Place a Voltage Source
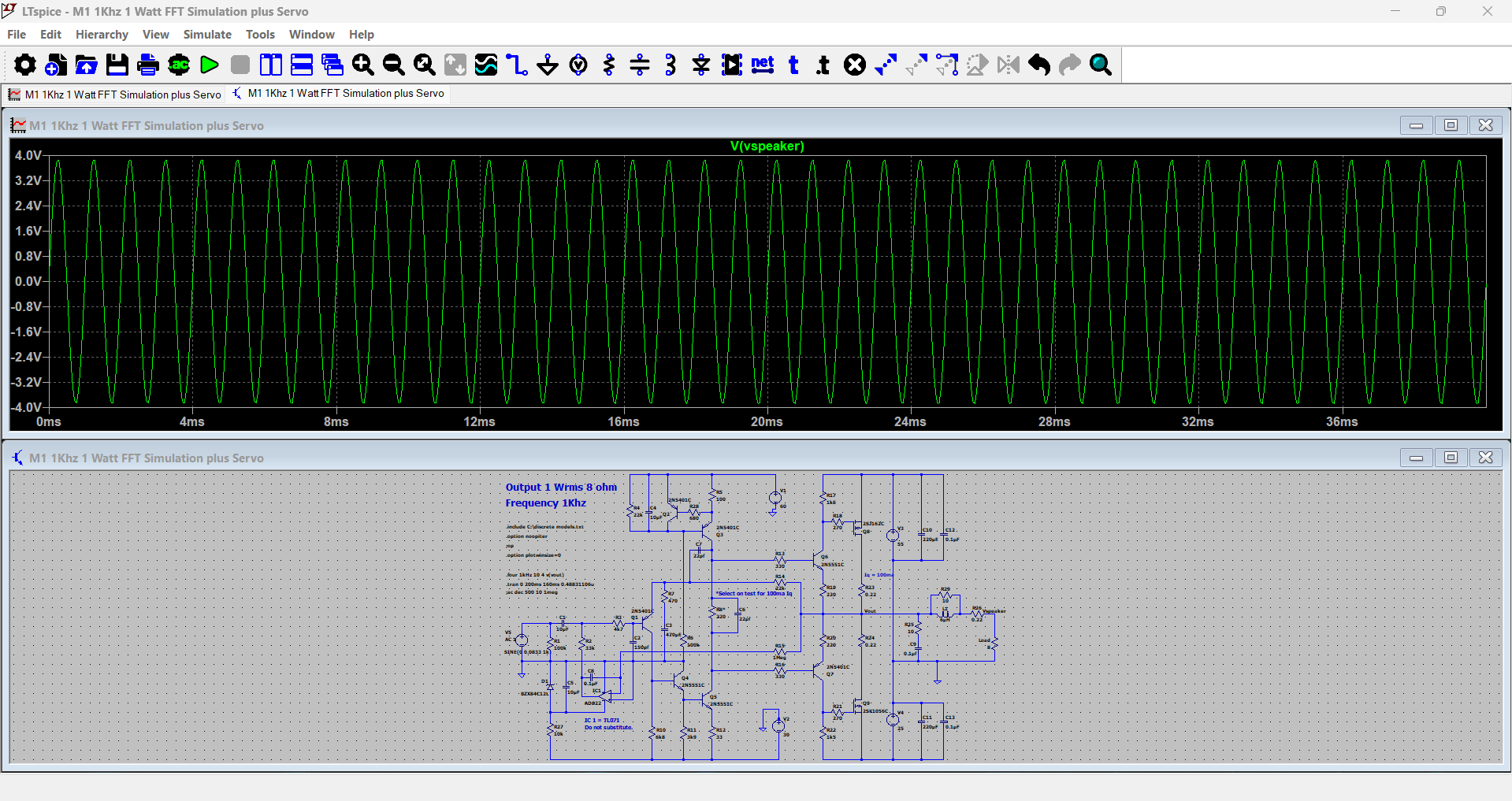Viewport: 1512px width, 801px height. point(578,65)
